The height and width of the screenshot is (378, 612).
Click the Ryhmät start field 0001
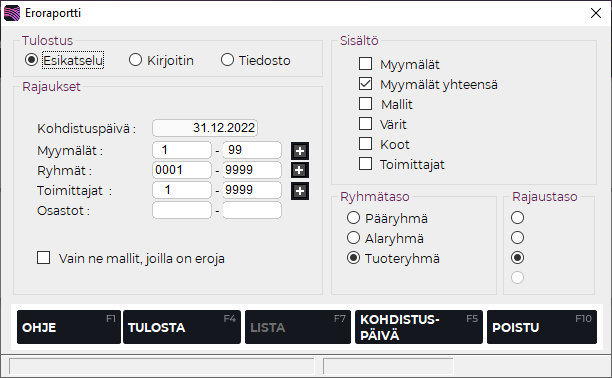click(182, 170)
